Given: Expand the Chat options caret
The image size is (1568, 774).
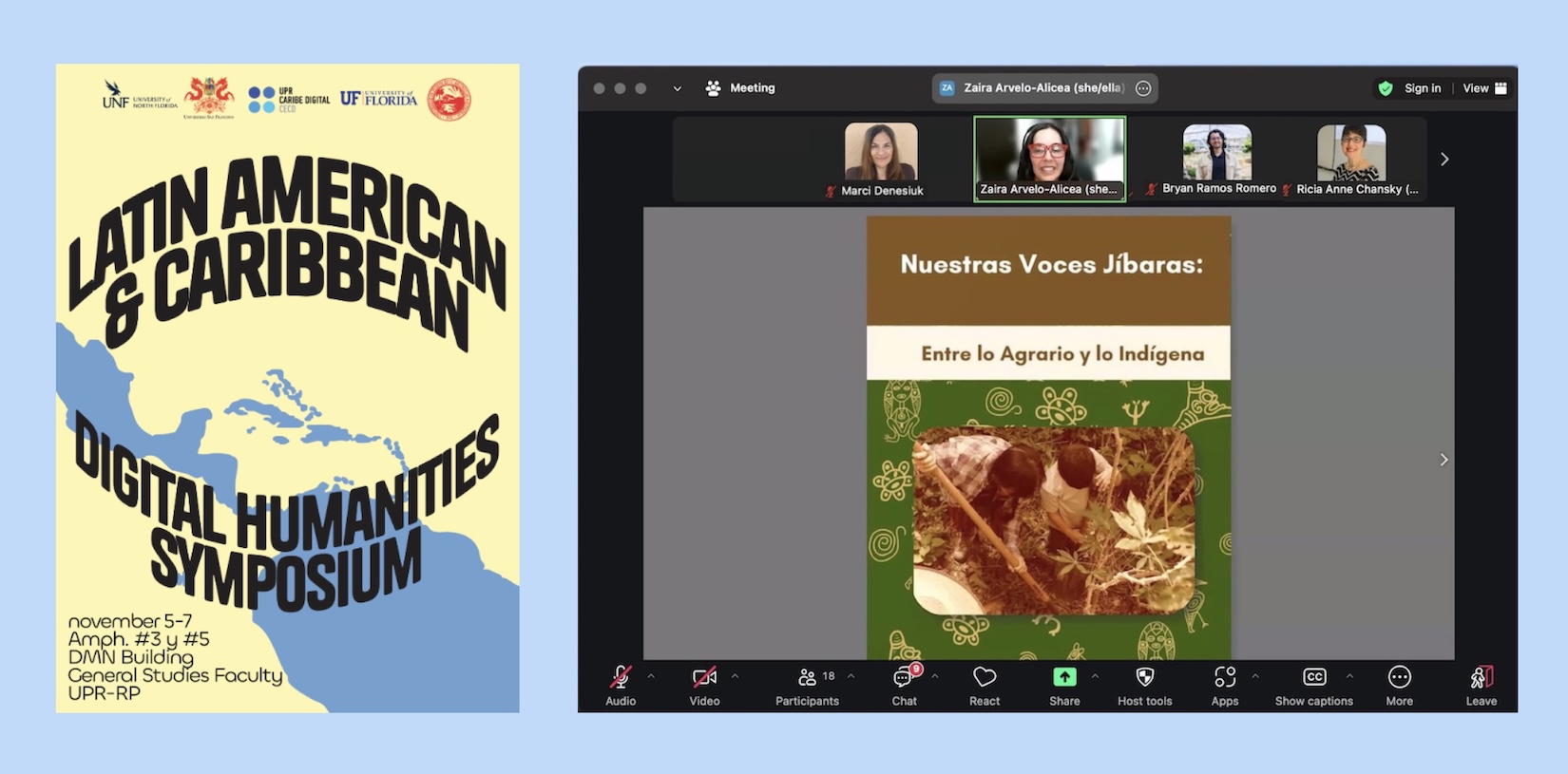Looking at the screenshot, I should click(935, 677).
